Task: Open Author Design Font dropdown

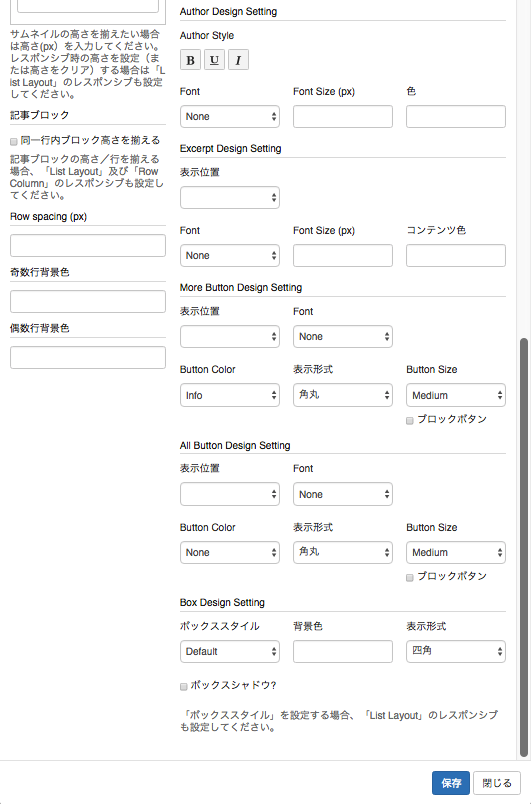Action: (x=230, y=116)
